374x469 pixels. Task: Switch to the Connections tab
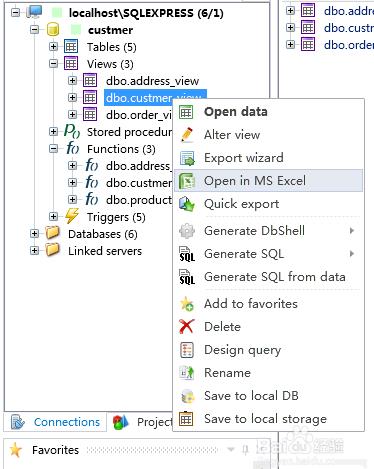[55, 422]
